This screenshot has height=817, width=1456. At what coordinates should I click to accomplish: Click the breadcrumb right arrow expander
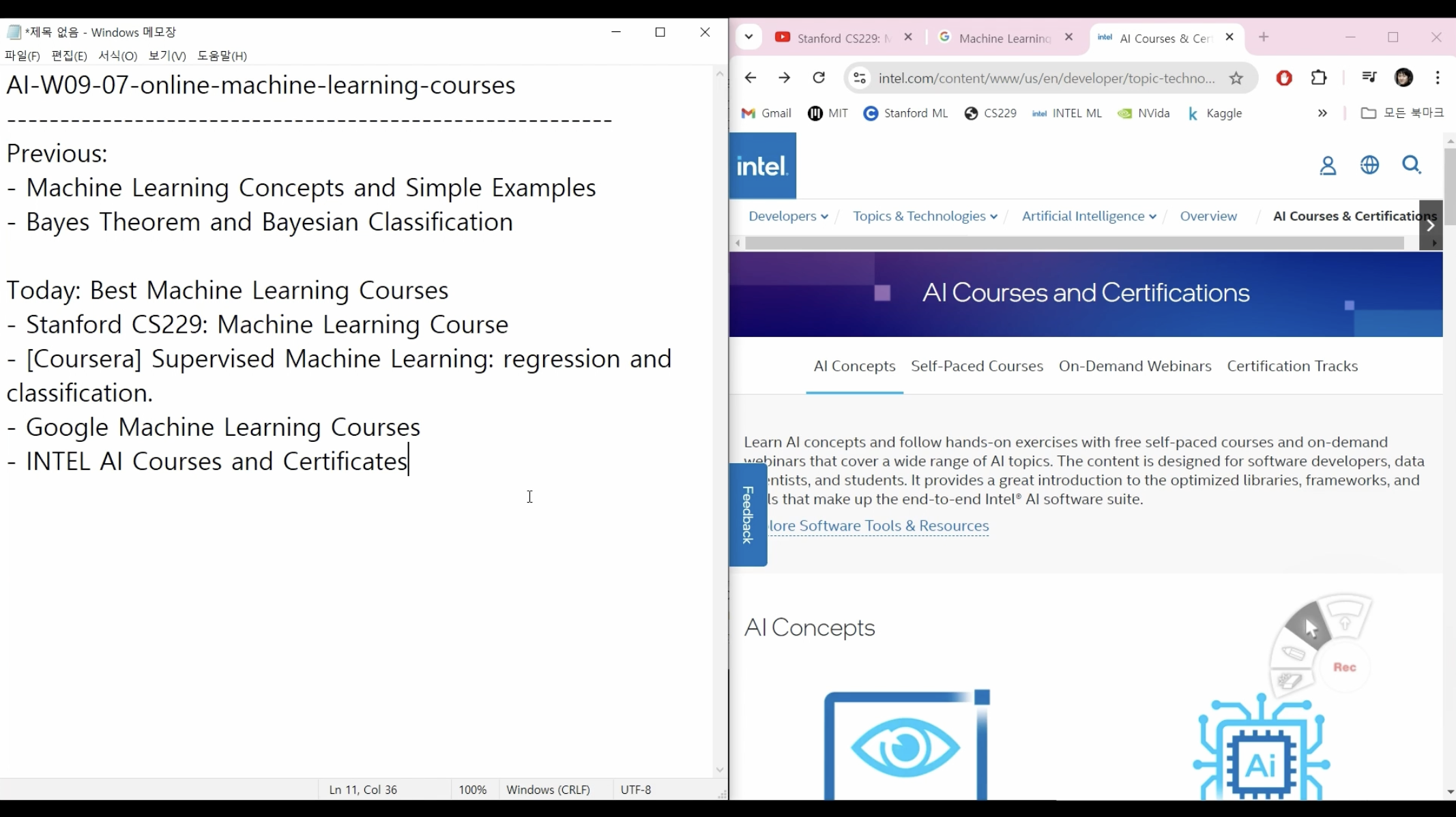1431,224
